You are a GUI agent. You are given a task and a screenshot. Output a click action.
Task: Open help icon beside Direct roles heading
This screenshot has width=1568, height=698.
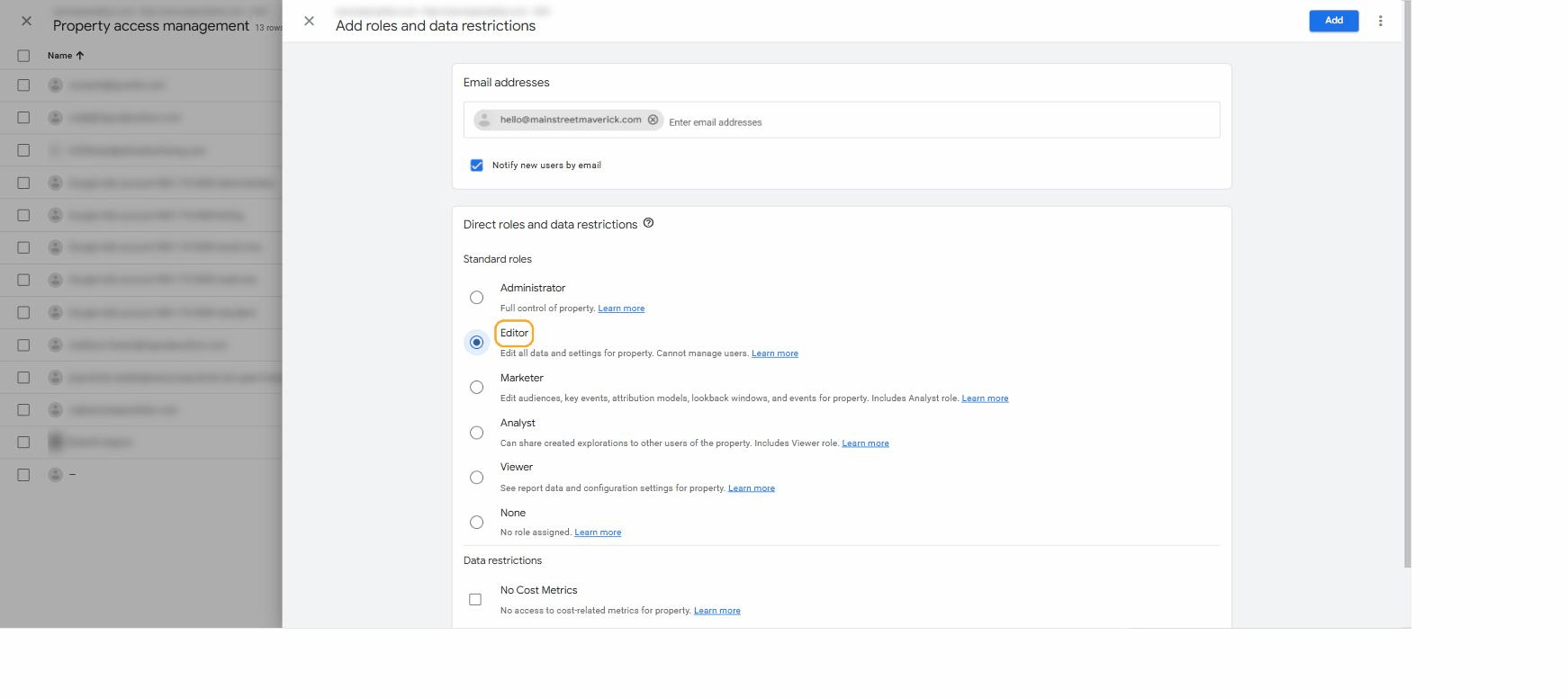point(648,223)
